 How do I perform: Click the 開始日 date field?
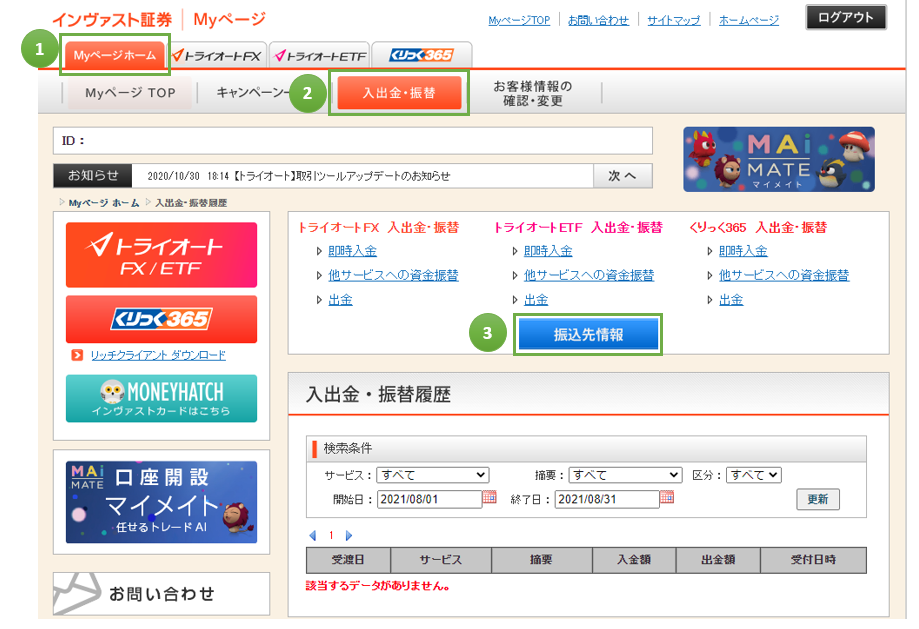[x=429, y=499]
